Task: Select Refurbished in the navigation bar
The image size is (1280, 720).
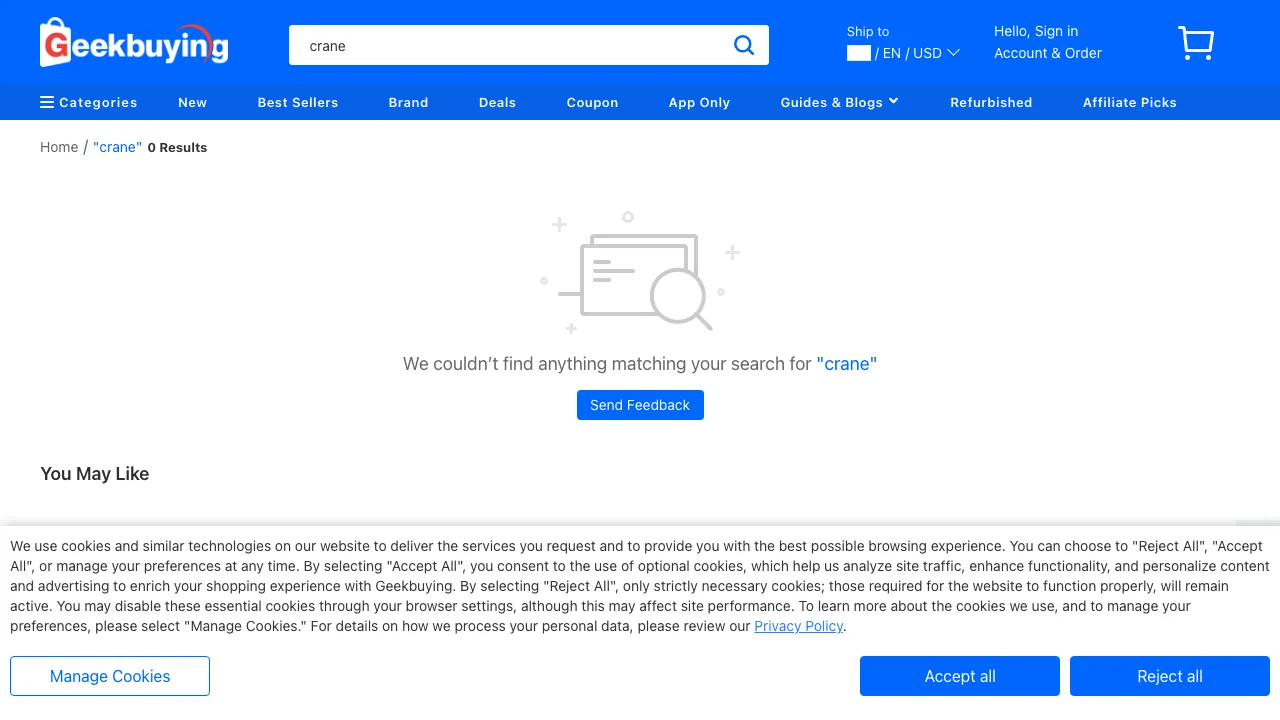Action: 991,102
